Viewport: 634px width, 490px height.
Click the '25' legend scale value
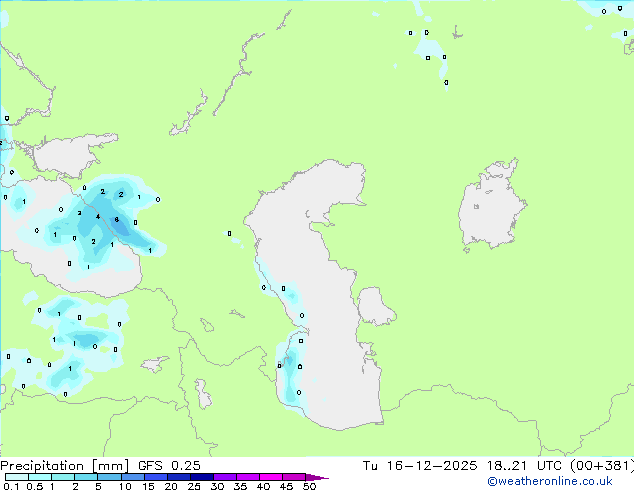click(x=194, y=486)
